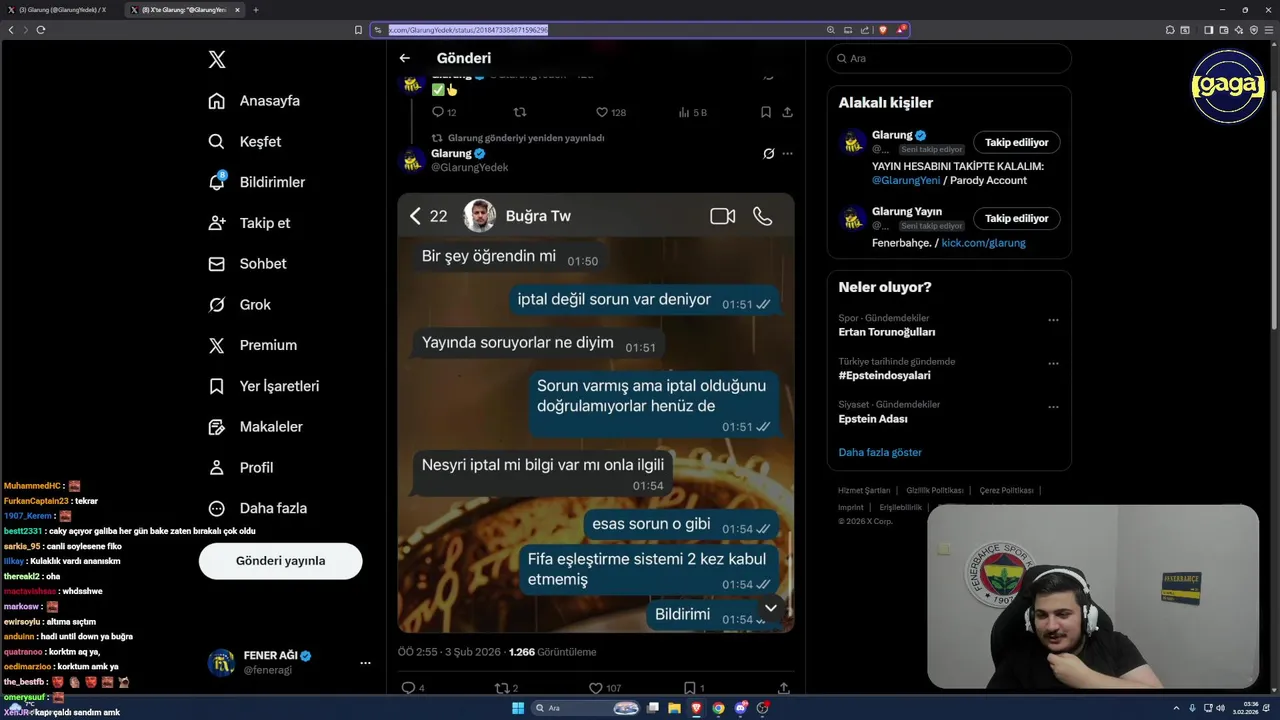Reload the page in browser
This screenshot has height=720, width=1280.
pyautogui.click(x=41, y=30)
